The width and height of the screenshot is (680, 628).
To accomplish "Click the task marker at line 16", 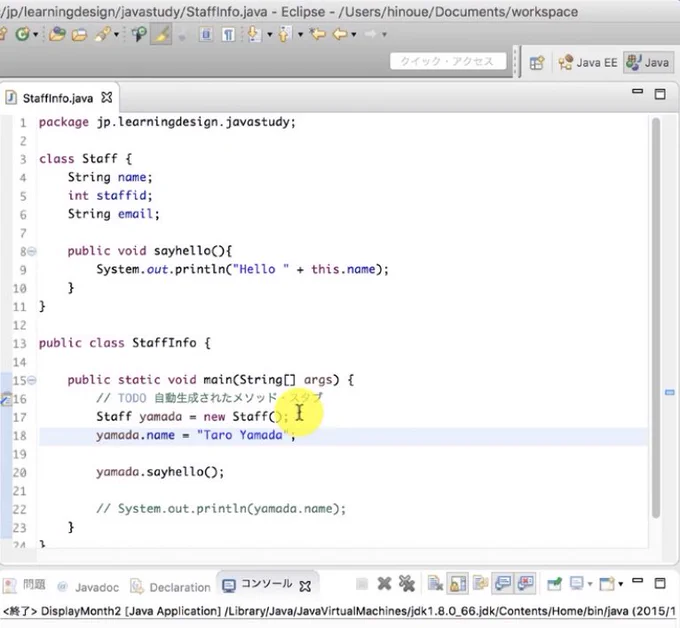I will click(x=6, y=399).
